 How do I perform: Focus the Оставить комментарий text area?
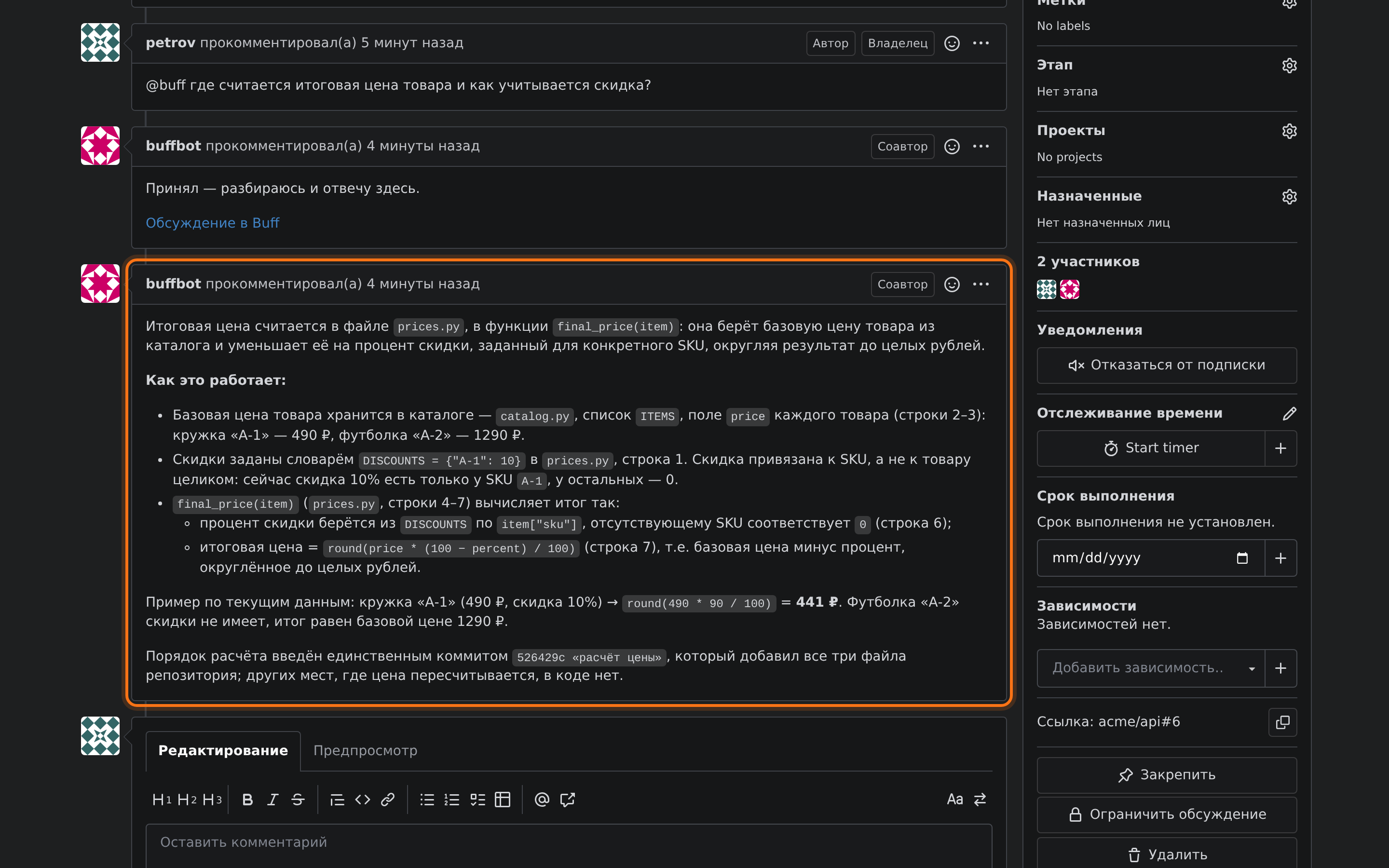pos(569,846)
